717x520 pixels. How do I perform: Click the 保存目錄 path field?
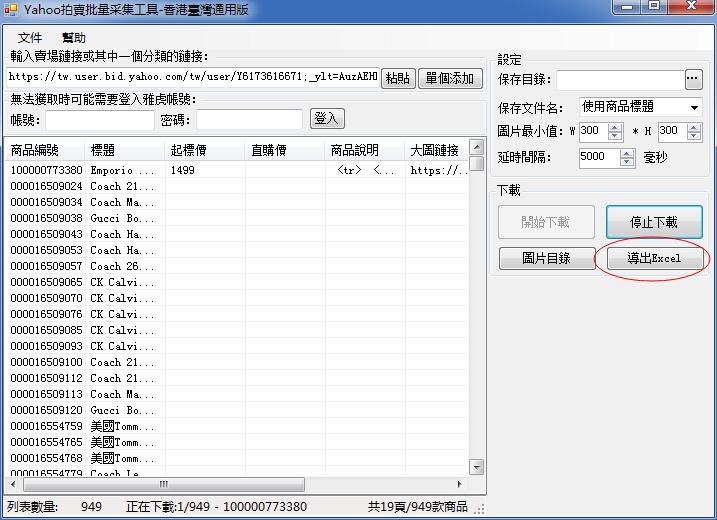620,80
